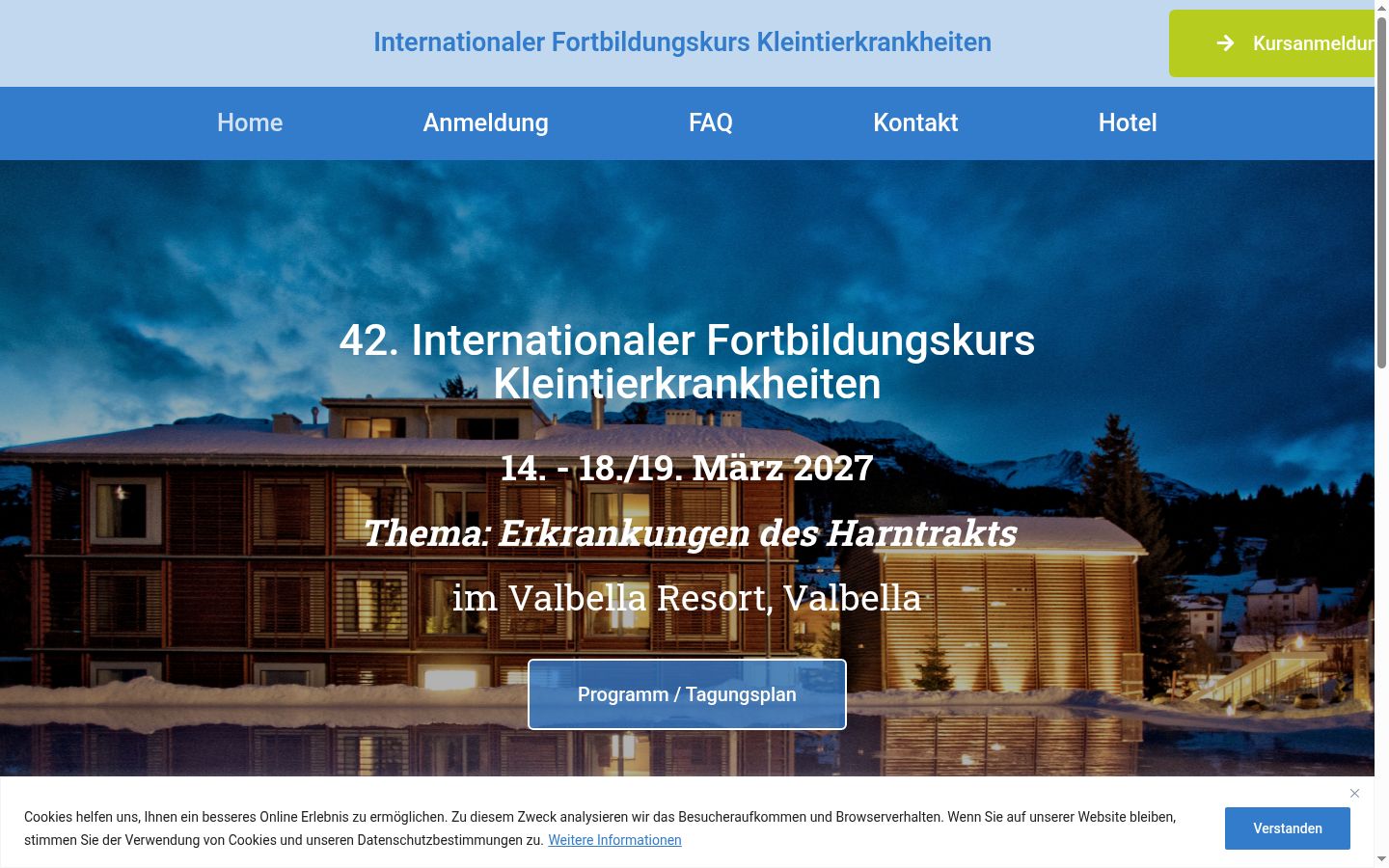Screen dimensions: 1389x868
Task: Follow the Weitere Informationen link
Action: (614, 840)
